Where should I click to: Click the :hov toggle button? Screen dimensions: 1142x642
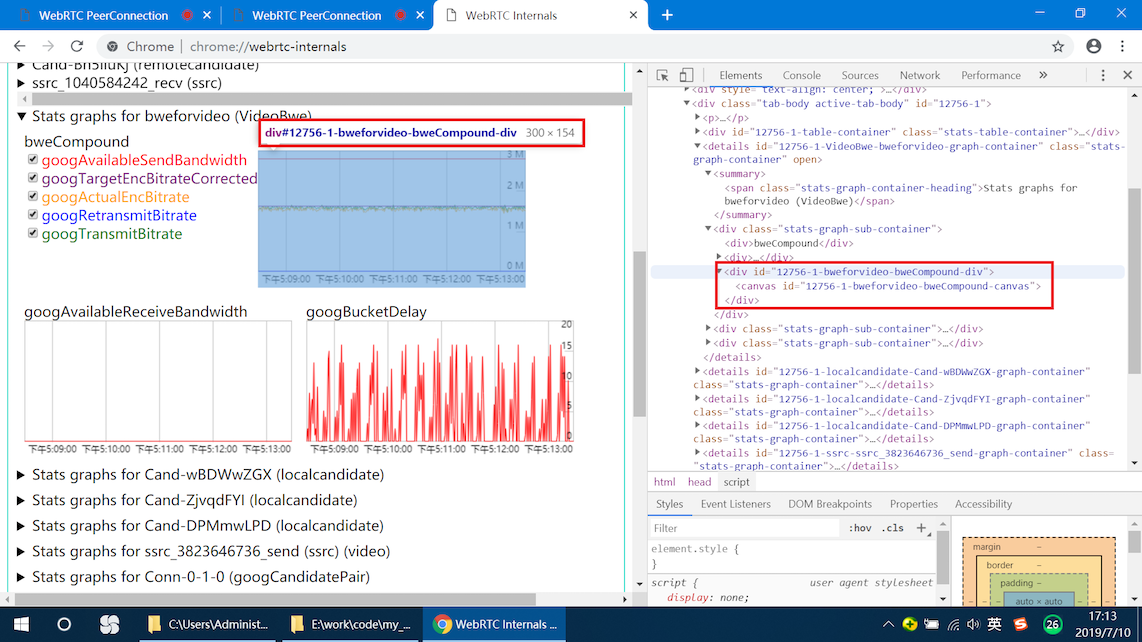click(858, 528)
